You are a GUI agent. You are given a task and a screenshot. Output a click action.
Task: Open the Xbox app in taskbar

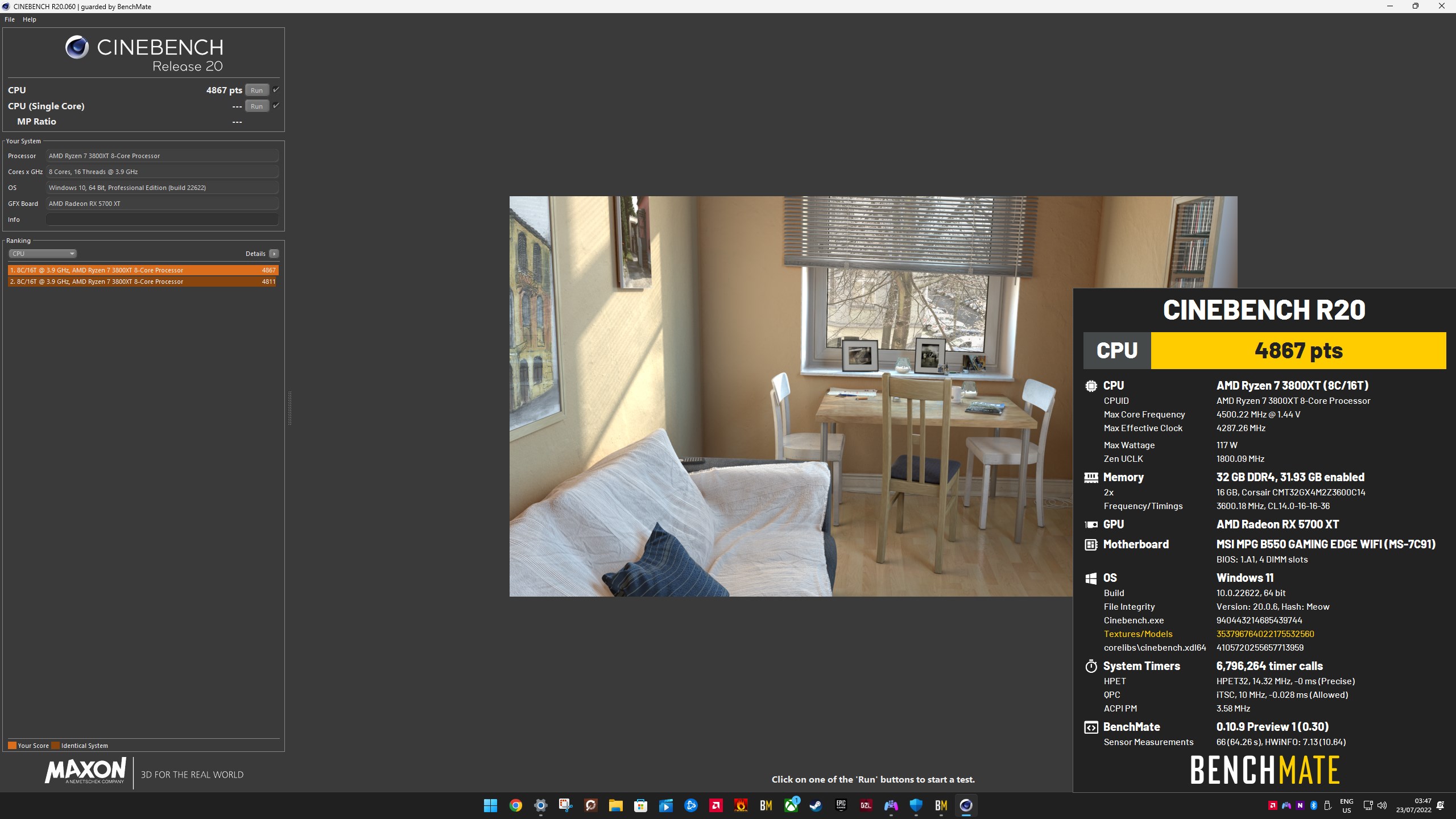[791, 805]
